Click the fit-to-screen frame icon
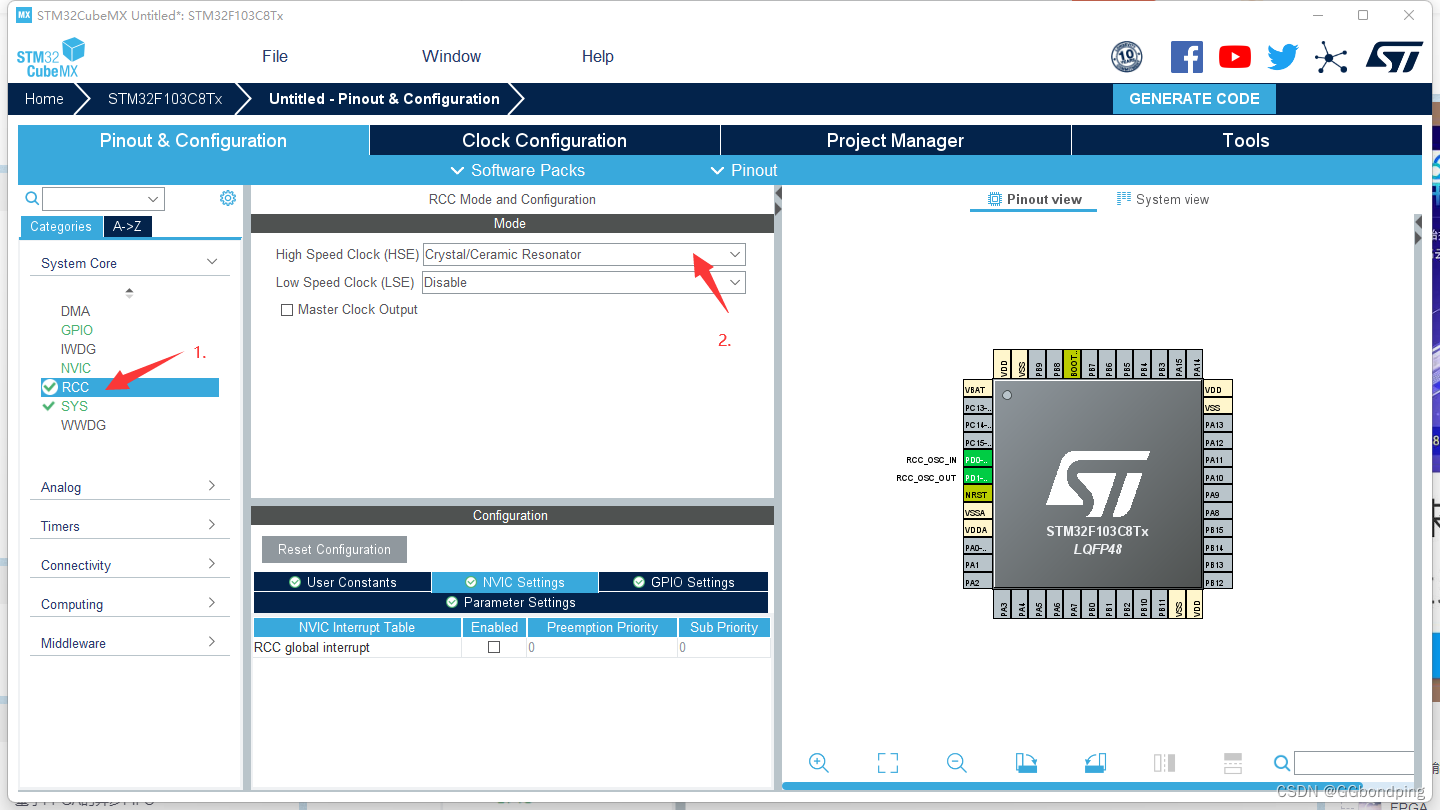Screen dimensions: 1440x810 point(887,763)
